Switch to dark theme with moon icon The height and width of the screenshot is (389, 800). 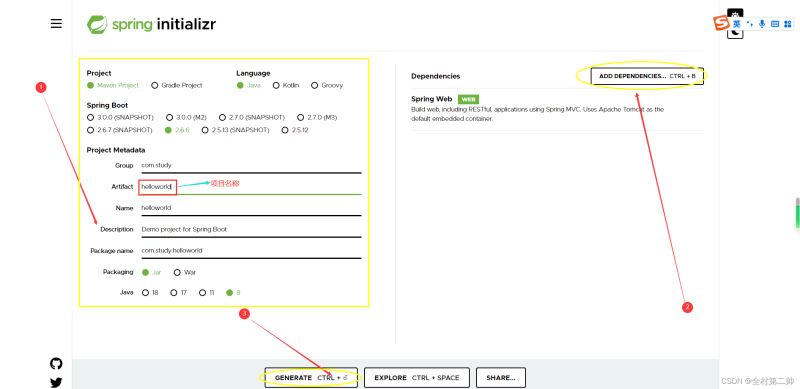pyautogui.click(x=735, y=33)
